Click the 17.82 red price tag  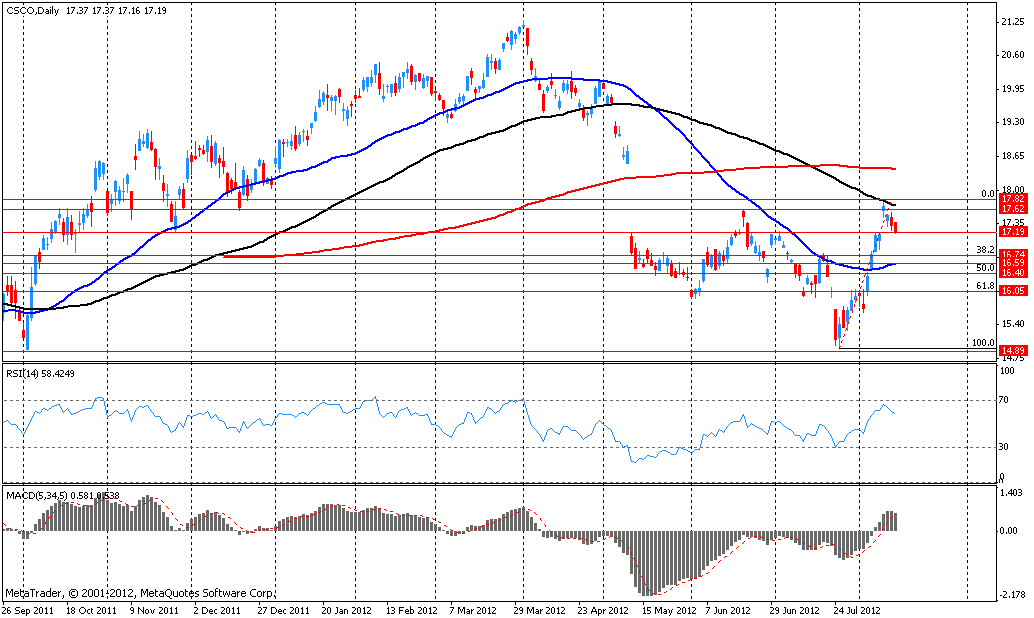pyautogui.click(x=1012, y=199)
